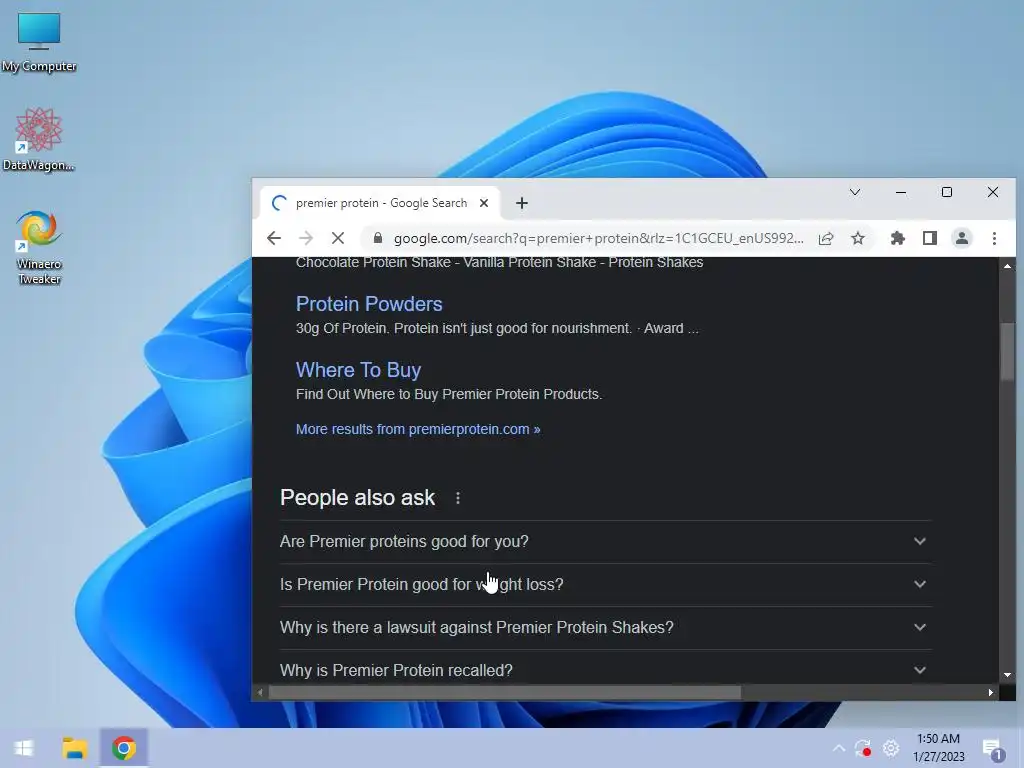1024x768 pixels.
Task: Maximize the Chrome window
Action: (946, 192)
